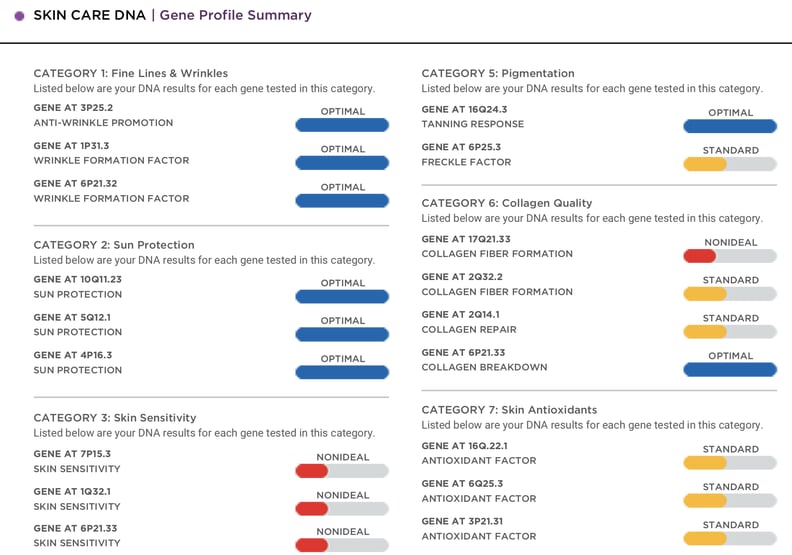
Task: Select the Category 1: Fine Lines & Wrinkles heading
Action: pos(131,73)
